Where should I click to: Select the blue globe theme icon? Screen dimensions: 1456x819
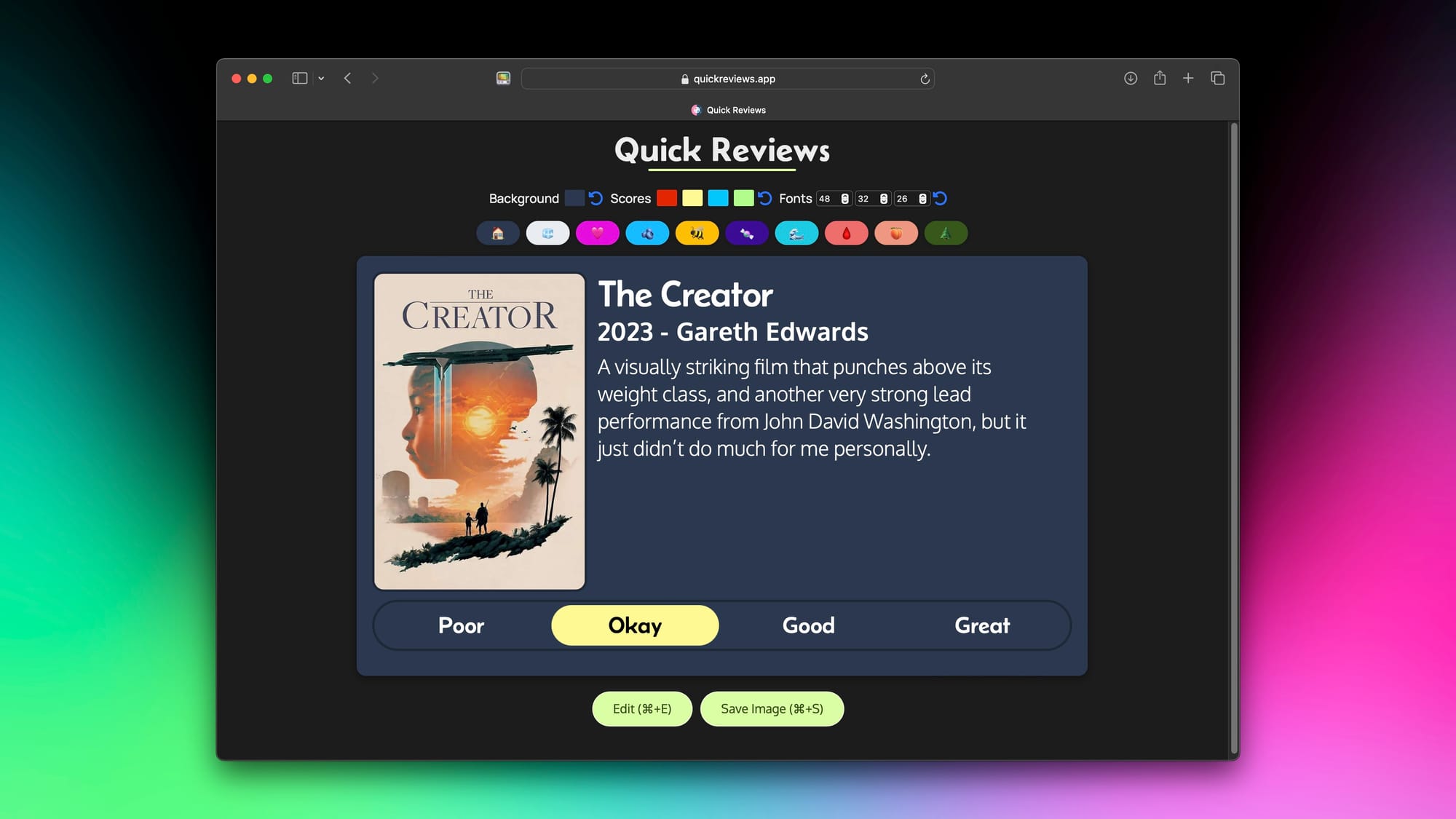pos(547,232)
